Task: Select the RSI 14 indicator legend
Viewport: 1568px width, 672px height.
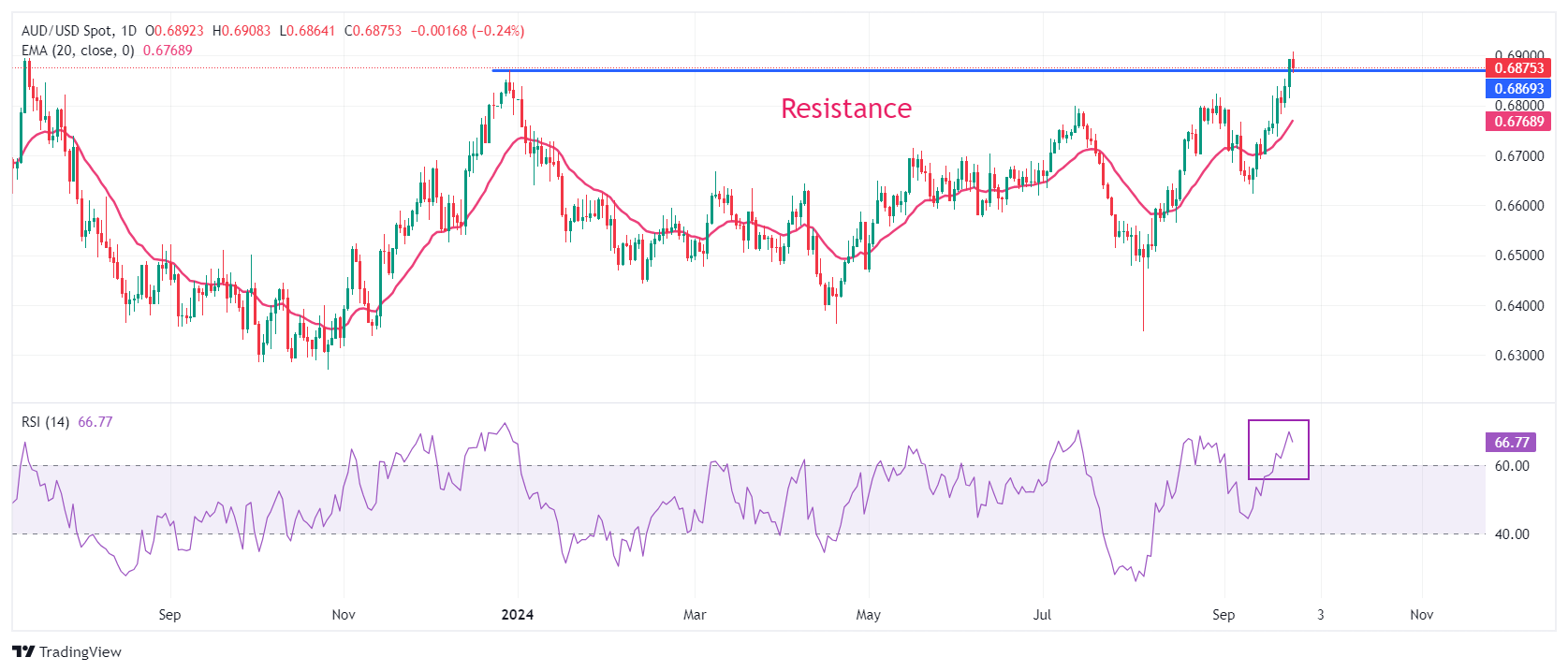Action: 45,422
